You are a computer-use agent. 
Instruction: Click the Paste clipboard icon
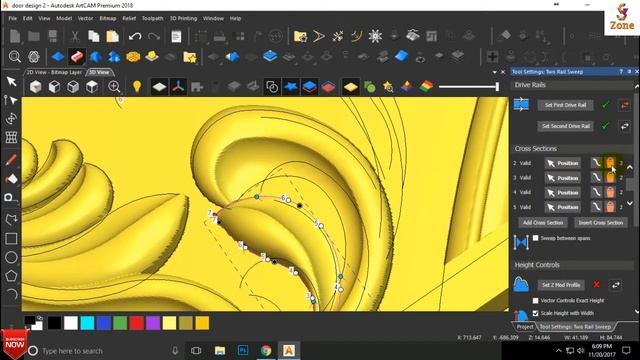(113, 36)
